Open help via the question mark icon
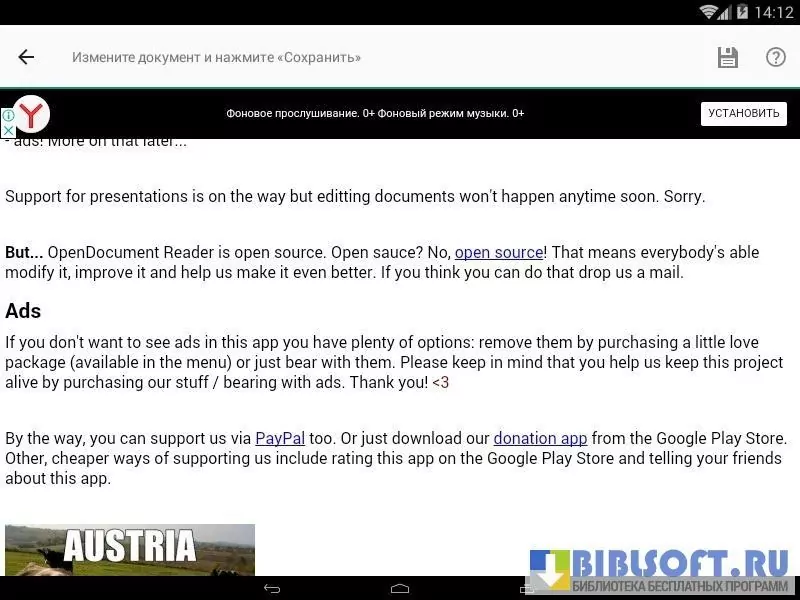 coord(776,57)
